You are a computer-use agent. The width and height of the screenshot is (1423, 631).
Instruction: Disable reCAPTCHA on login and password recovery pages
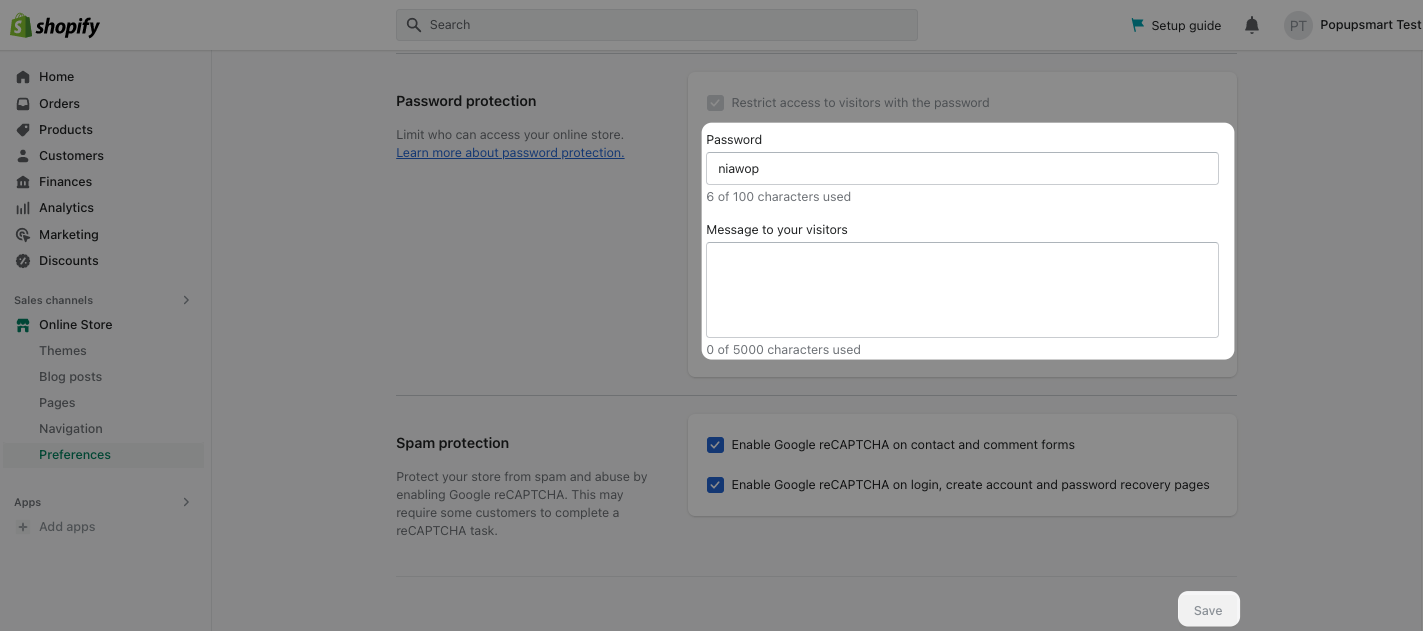point(715,484)
